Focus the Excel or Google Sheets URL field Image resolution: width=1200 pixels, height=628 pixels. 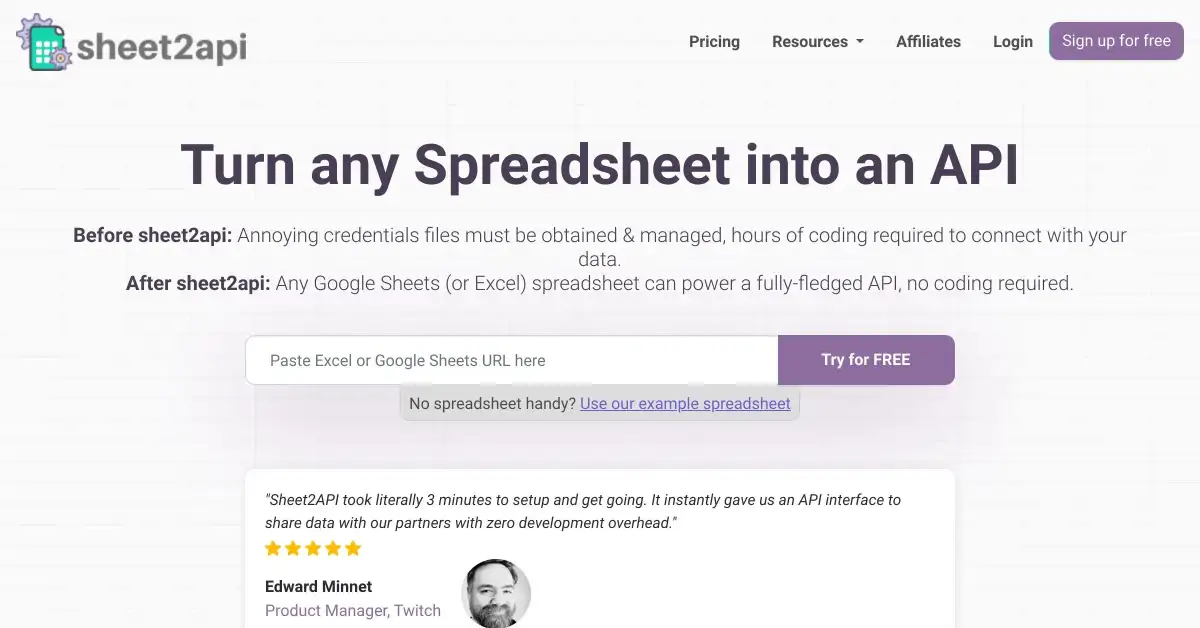pos(511,360)
